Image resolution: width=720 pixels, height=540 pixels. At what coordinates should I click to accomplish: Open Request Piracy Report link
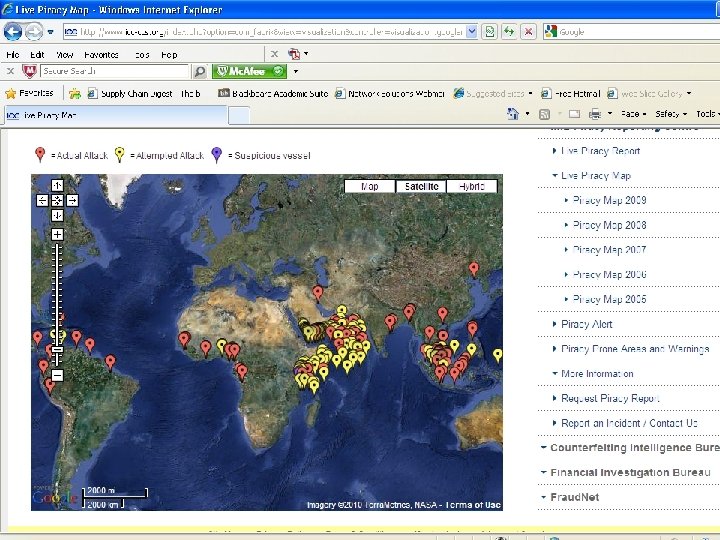[x=610, y=399]
